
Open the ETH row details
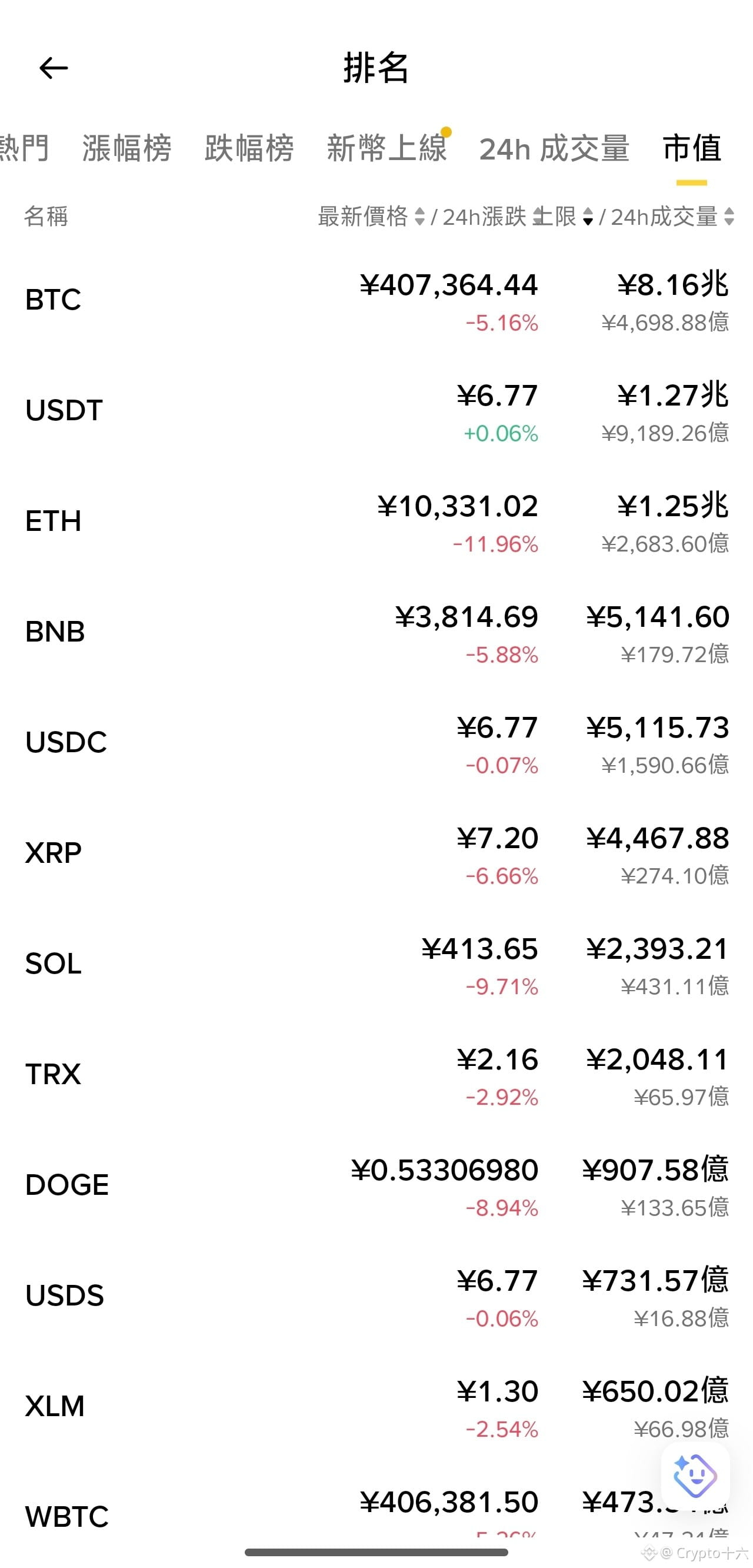point(376,522)
